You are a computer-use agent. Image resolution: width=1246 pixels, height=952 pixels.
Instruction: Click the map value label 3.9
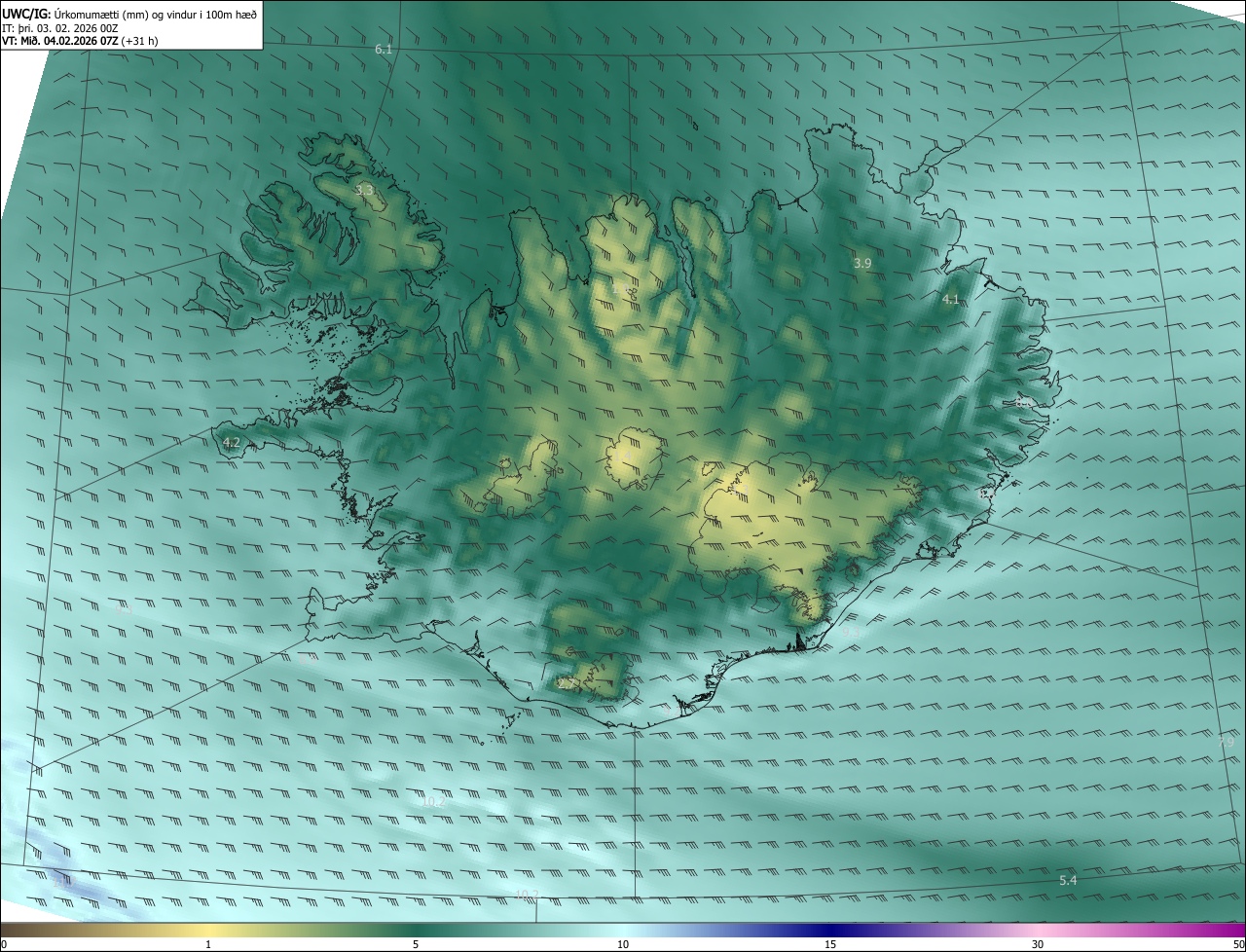862,263
